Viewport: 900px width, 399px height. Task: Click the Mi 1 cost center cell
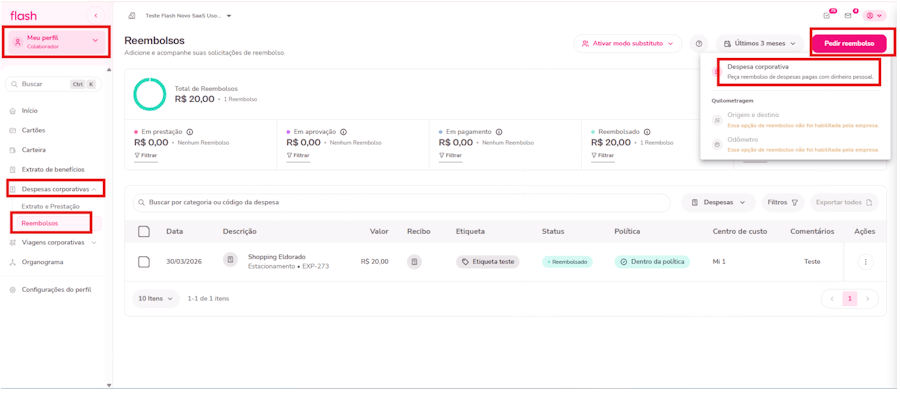pyautogui.click(x=719, y=262)
